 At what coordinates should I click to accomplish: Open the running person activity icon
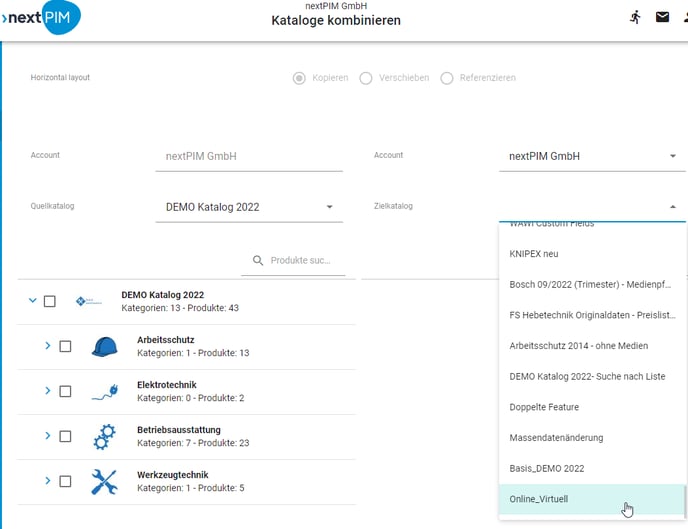635,17
